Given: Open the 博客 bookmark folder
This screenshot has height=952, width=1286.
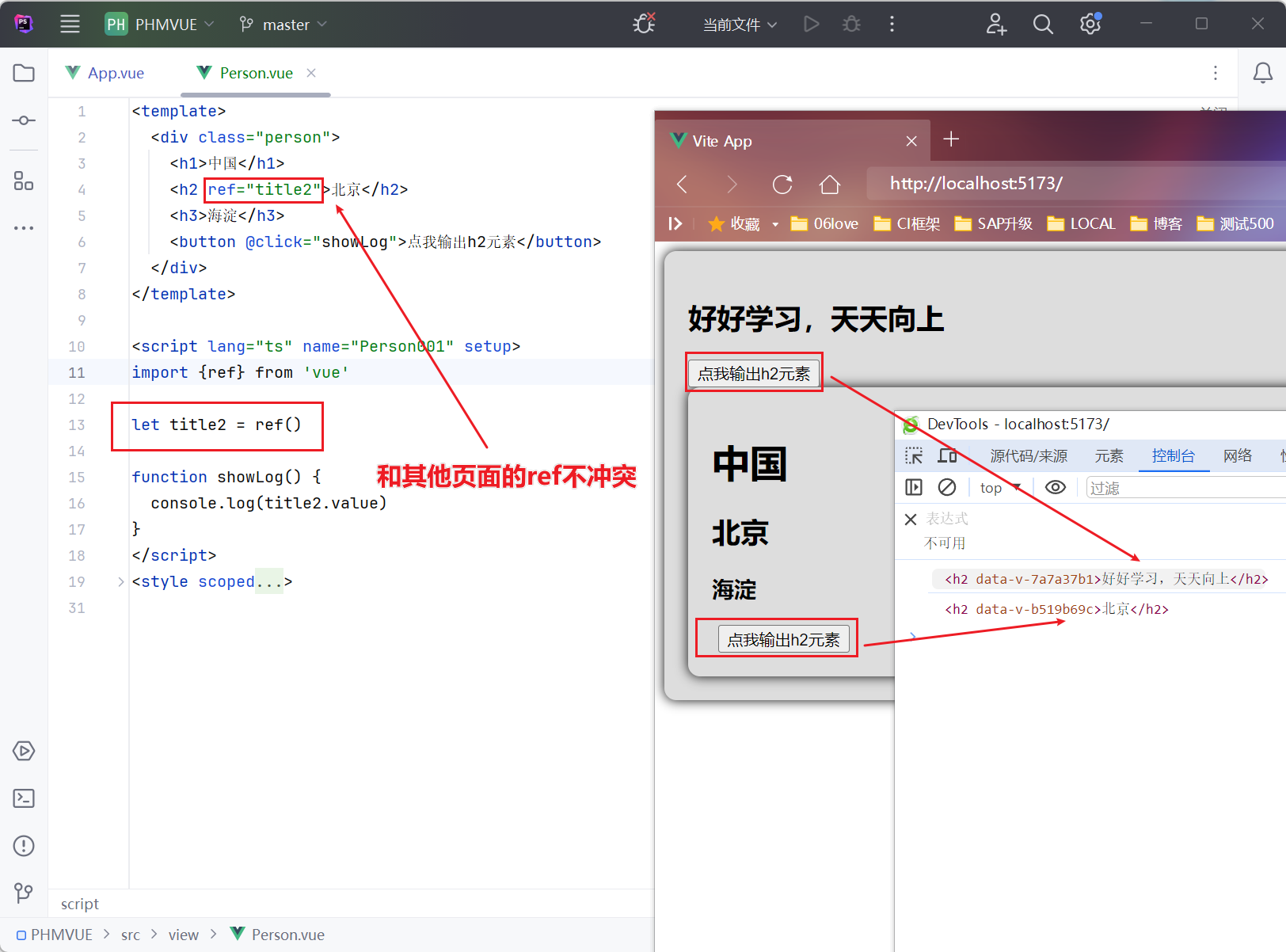Looking at the screenshot, I should pyautogui.click(x=1156, y=224).
